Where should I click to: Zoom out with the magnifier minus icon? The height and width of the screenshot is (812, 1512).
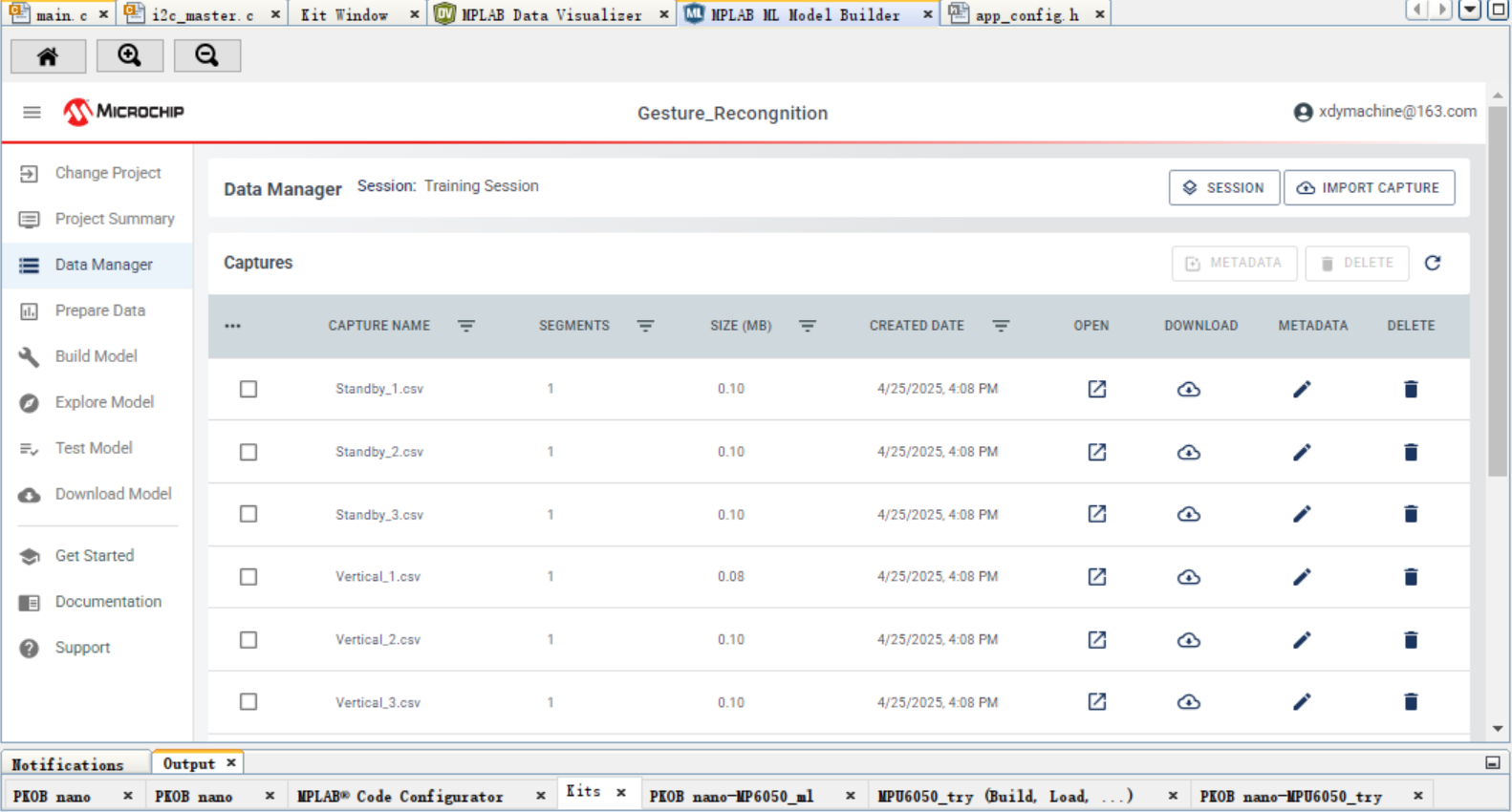[x=207, y=56]
